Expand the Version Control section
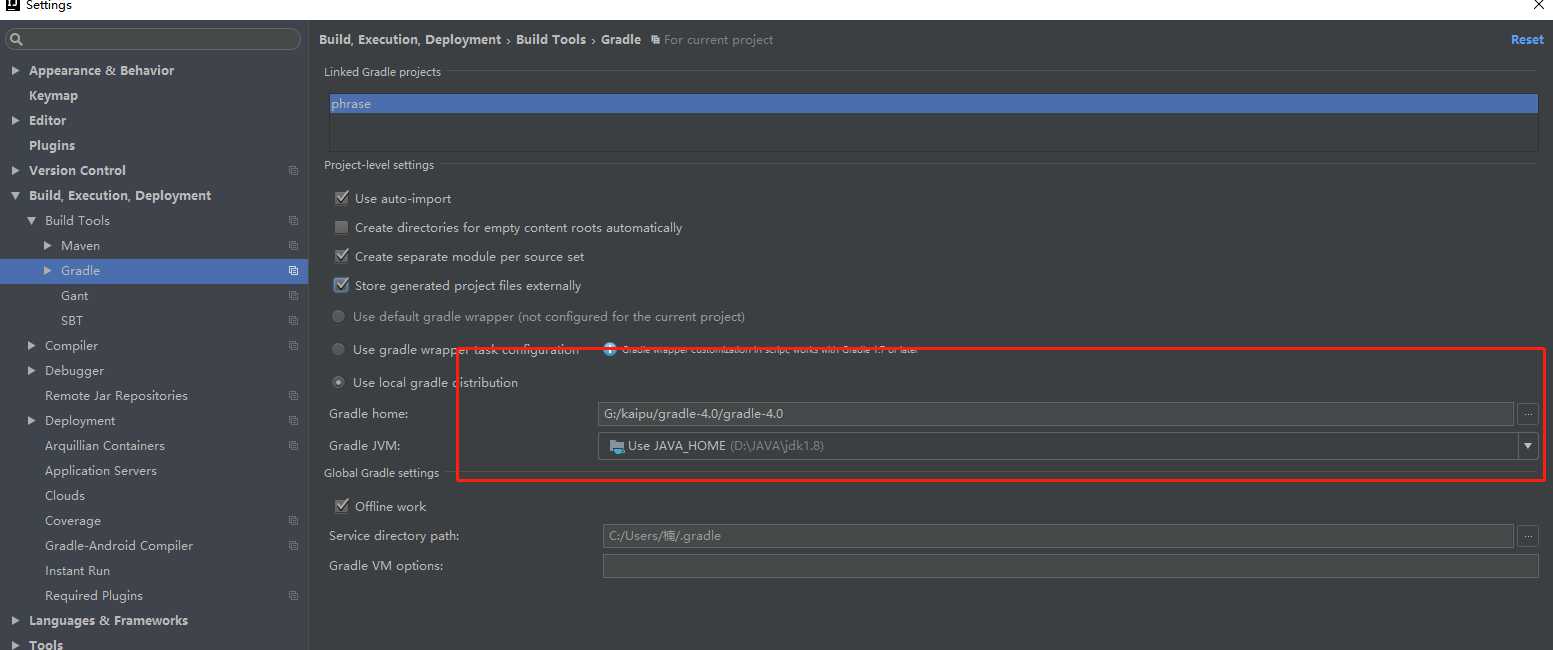 [x=15, y=171]
